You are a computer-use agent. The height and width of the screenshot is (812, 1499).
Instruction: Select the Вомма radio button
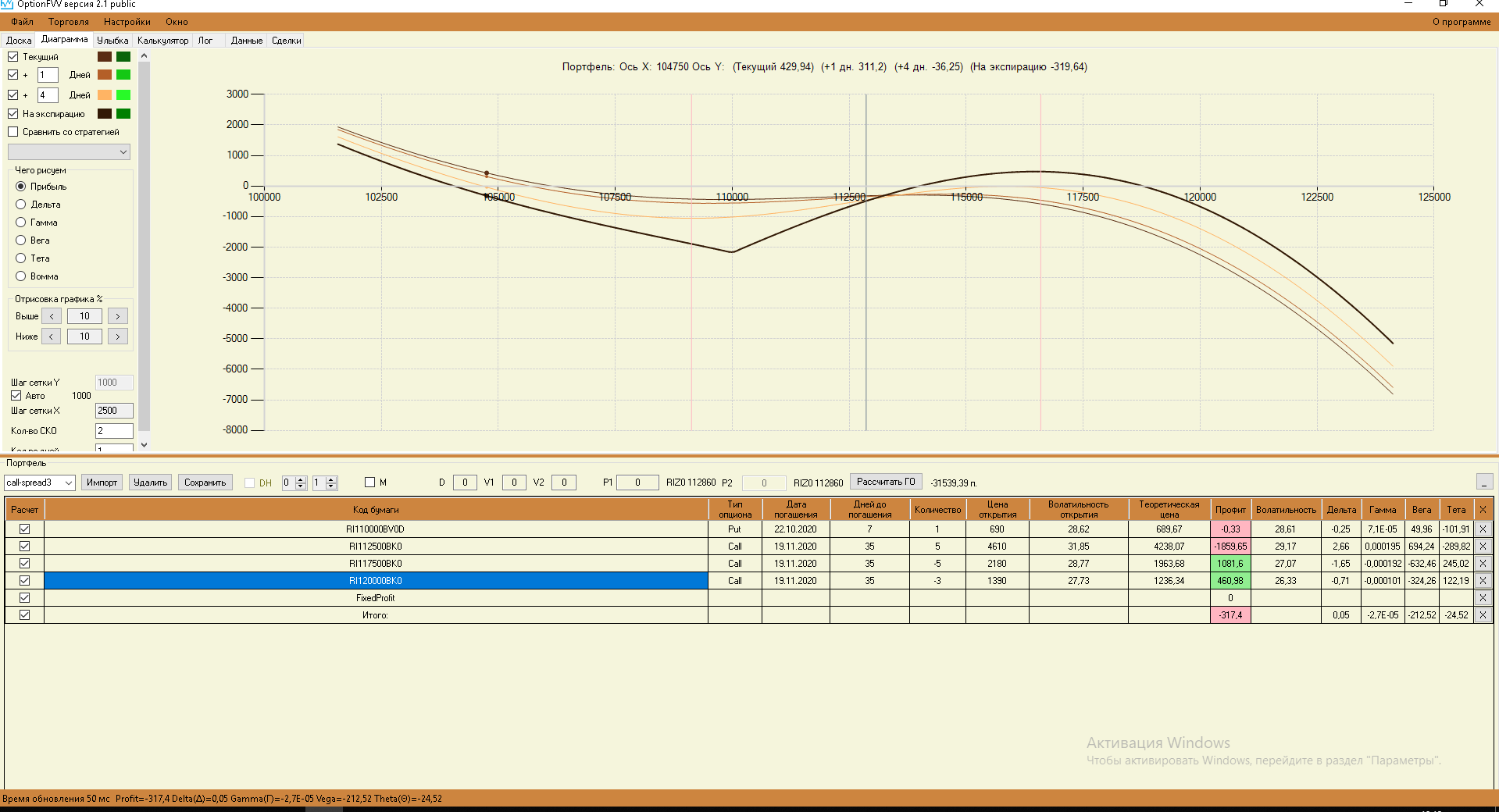[x=21, y=276]
